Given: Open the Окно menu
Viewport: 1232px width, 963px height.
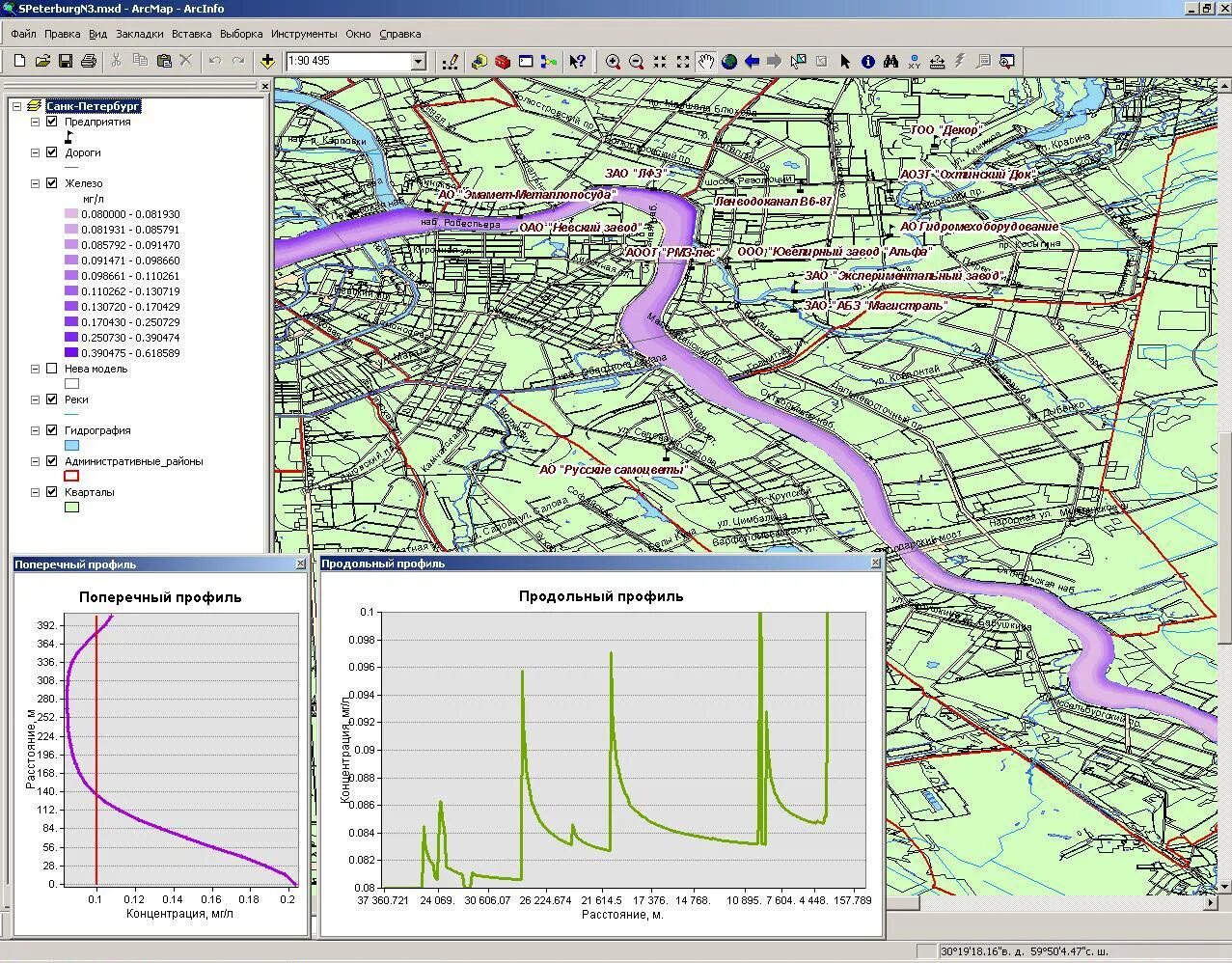Looking at the screenshot, I should tap(358, 34).
